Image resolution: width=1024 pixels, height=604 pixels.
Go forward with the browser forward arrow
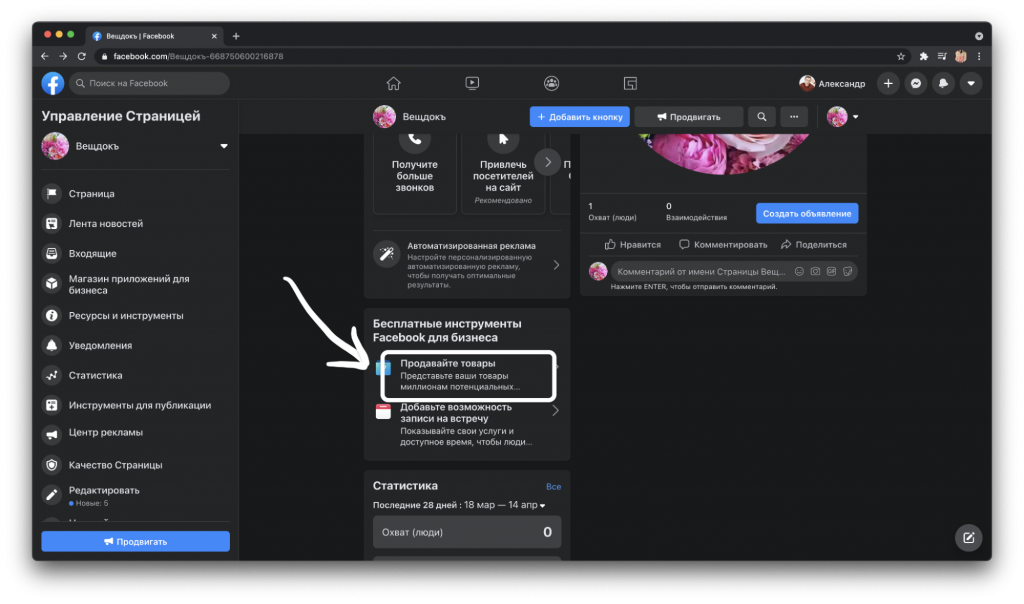[63, 56]
